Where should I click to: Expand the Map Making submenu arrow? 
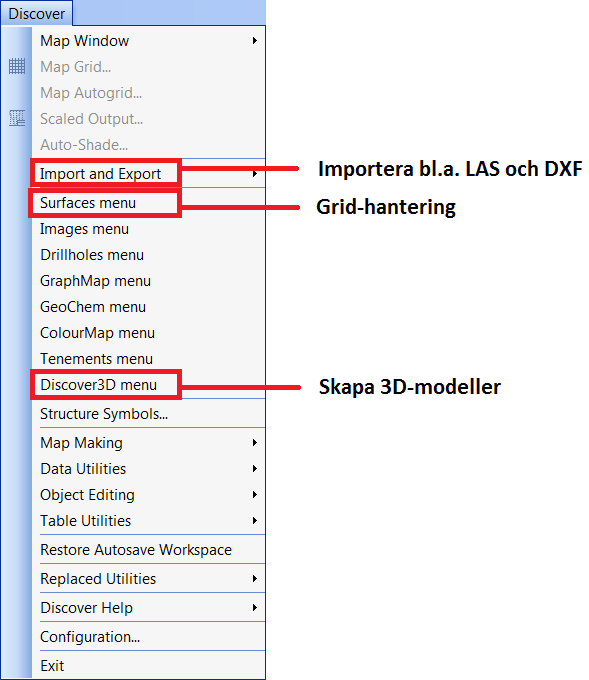click(x=255, y=443)
